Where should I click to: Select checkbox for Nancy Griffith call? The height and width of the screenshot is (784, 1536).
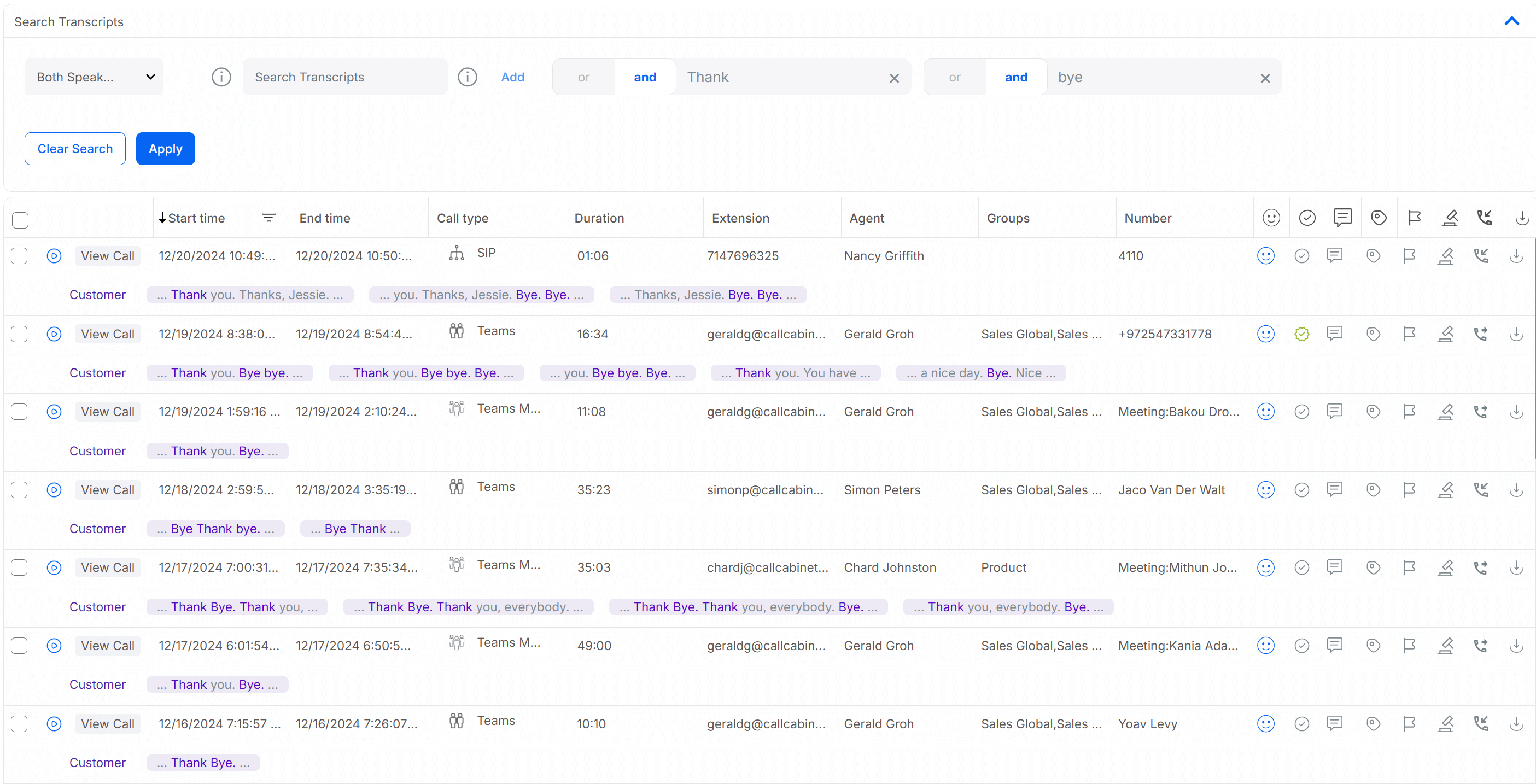pyautogui.click(x=19, y=256)
